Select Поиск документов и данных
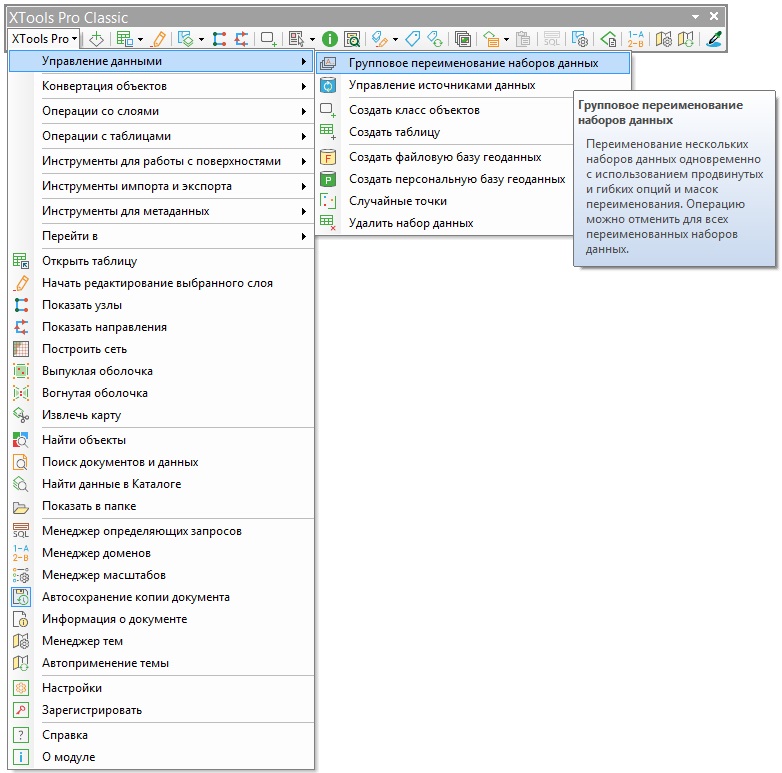 [x=162, y=462]
